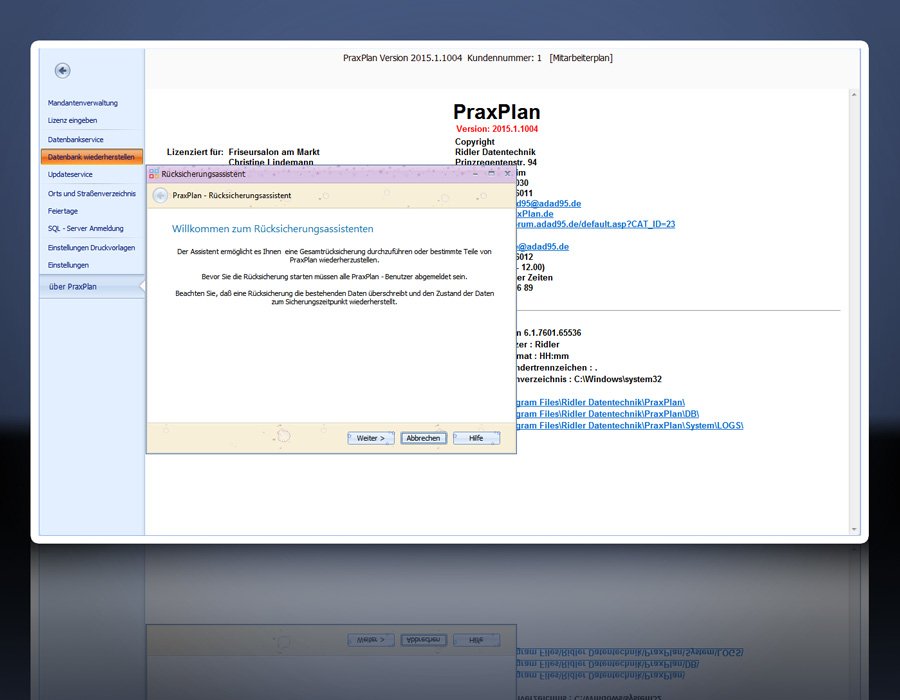900x700 pixels.
Task: Click the PraxPlan heading
Action: [496, 111]
